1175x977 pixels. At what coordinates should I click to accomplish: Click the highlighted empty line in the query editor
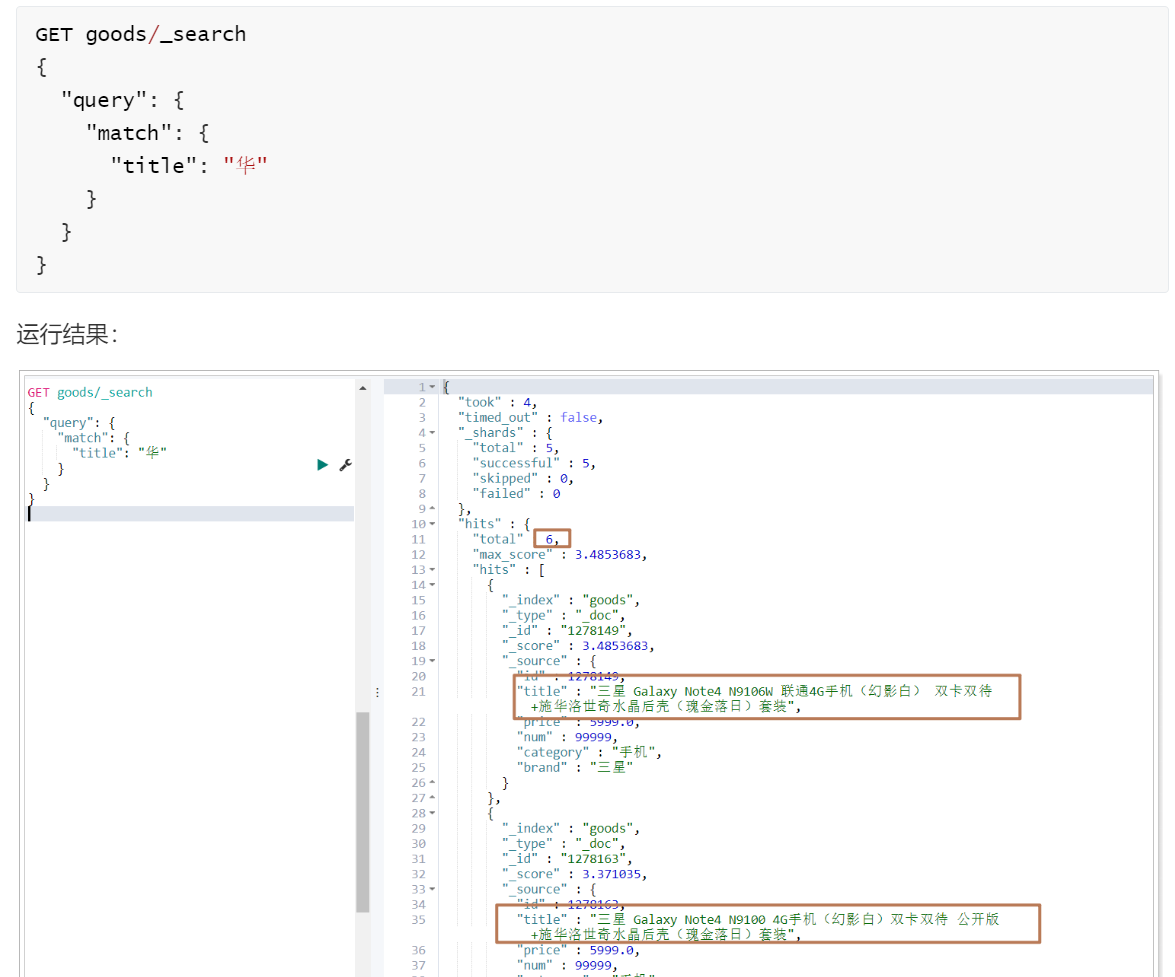click(190, 513)
